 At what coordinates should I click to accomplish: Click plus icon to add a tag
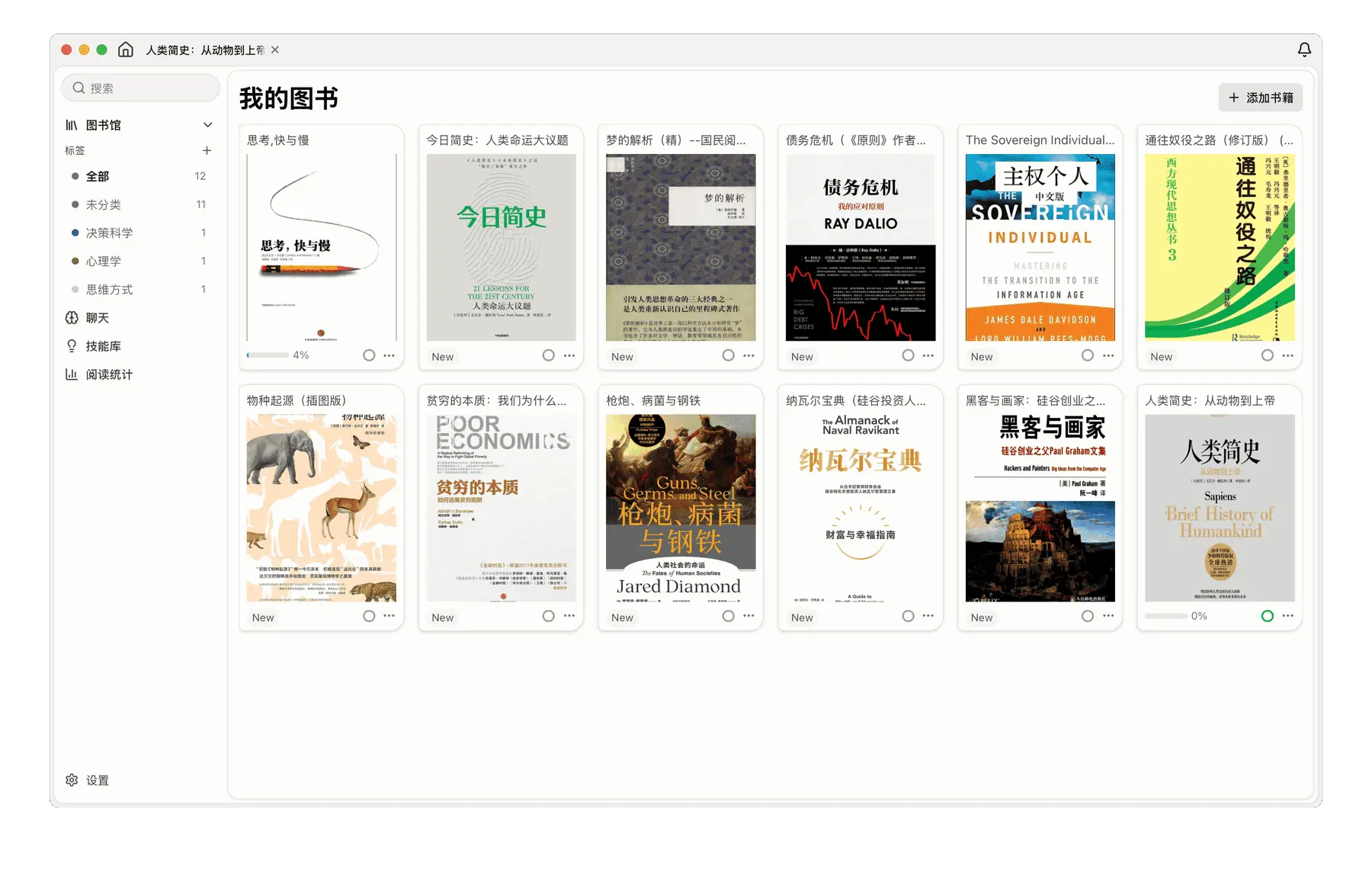point(207,151)
